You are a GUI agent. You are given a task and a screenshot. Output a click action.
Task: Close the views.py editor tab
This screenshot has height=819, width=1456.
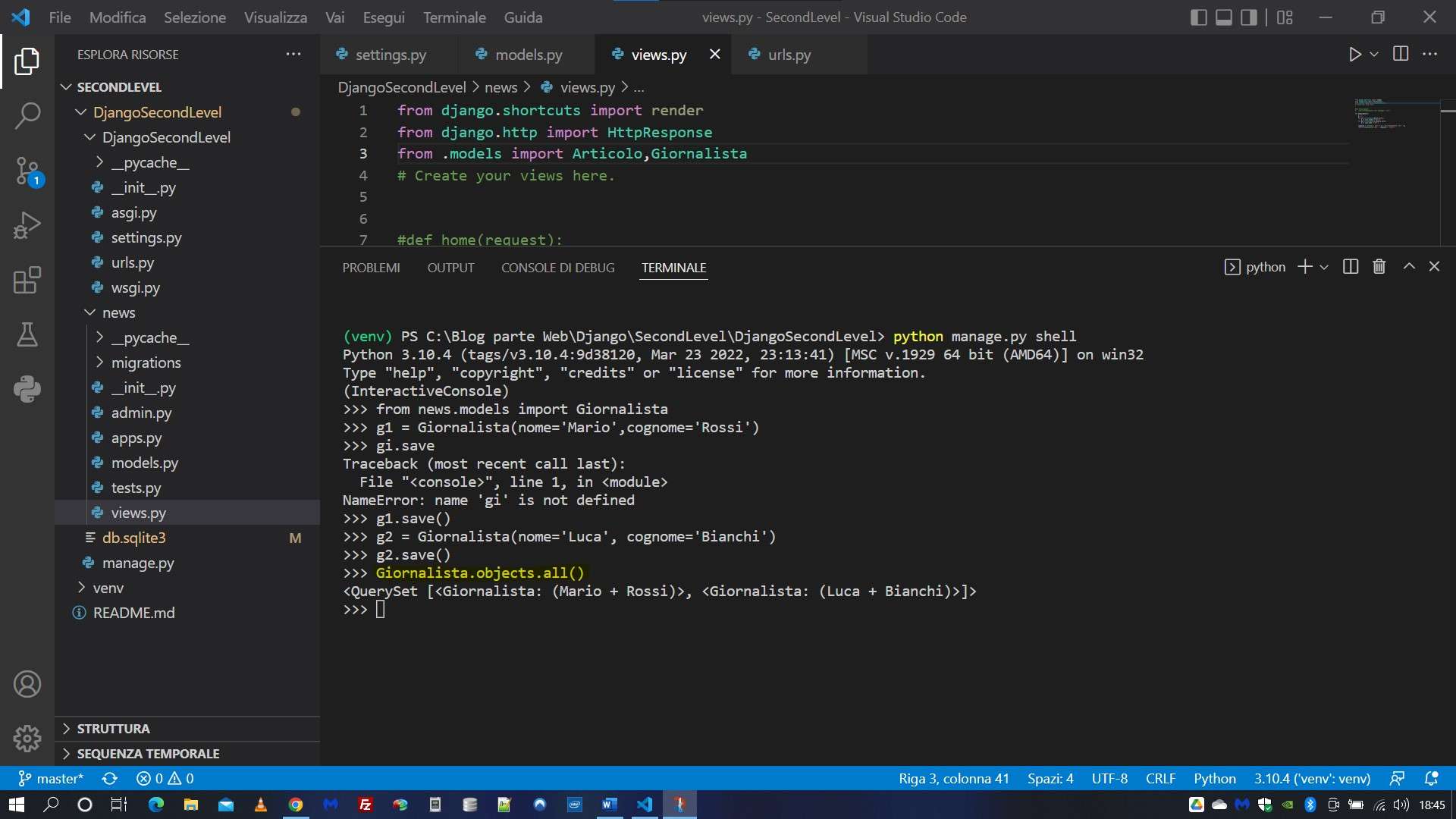tap(714, 54)
